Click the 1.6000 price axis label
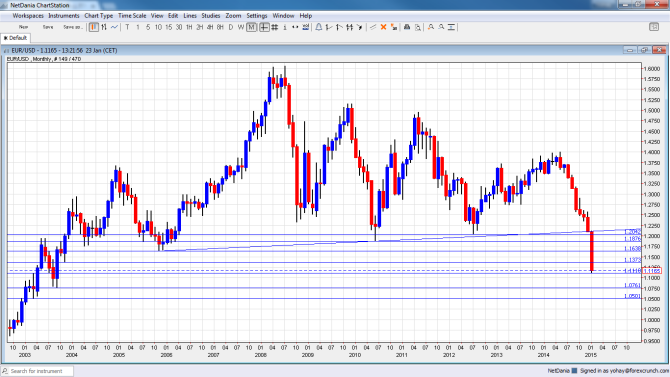This screenshot has height=377, width=670. (652, 69)
